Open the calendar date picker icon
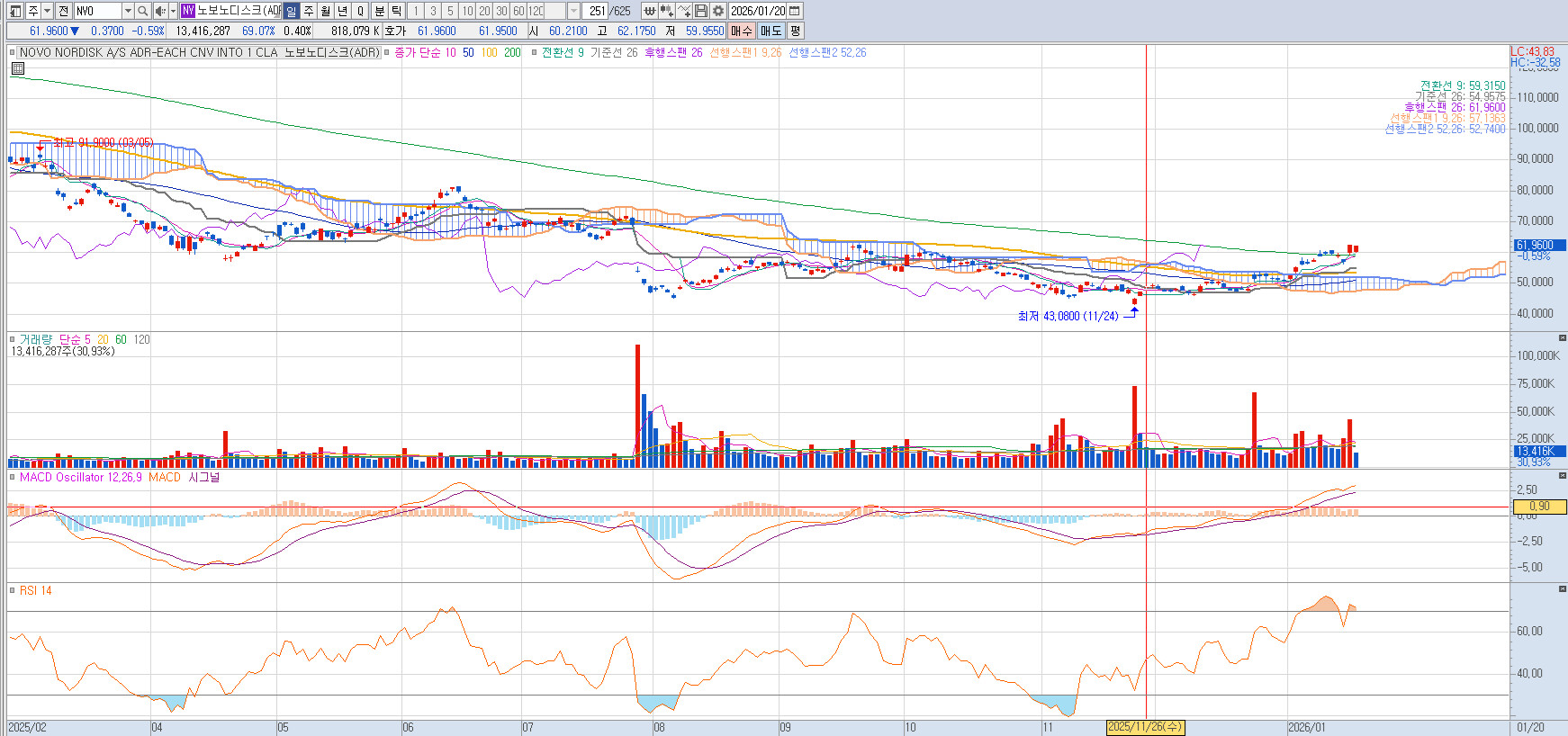1568x736 pixels. coord(794,11)
